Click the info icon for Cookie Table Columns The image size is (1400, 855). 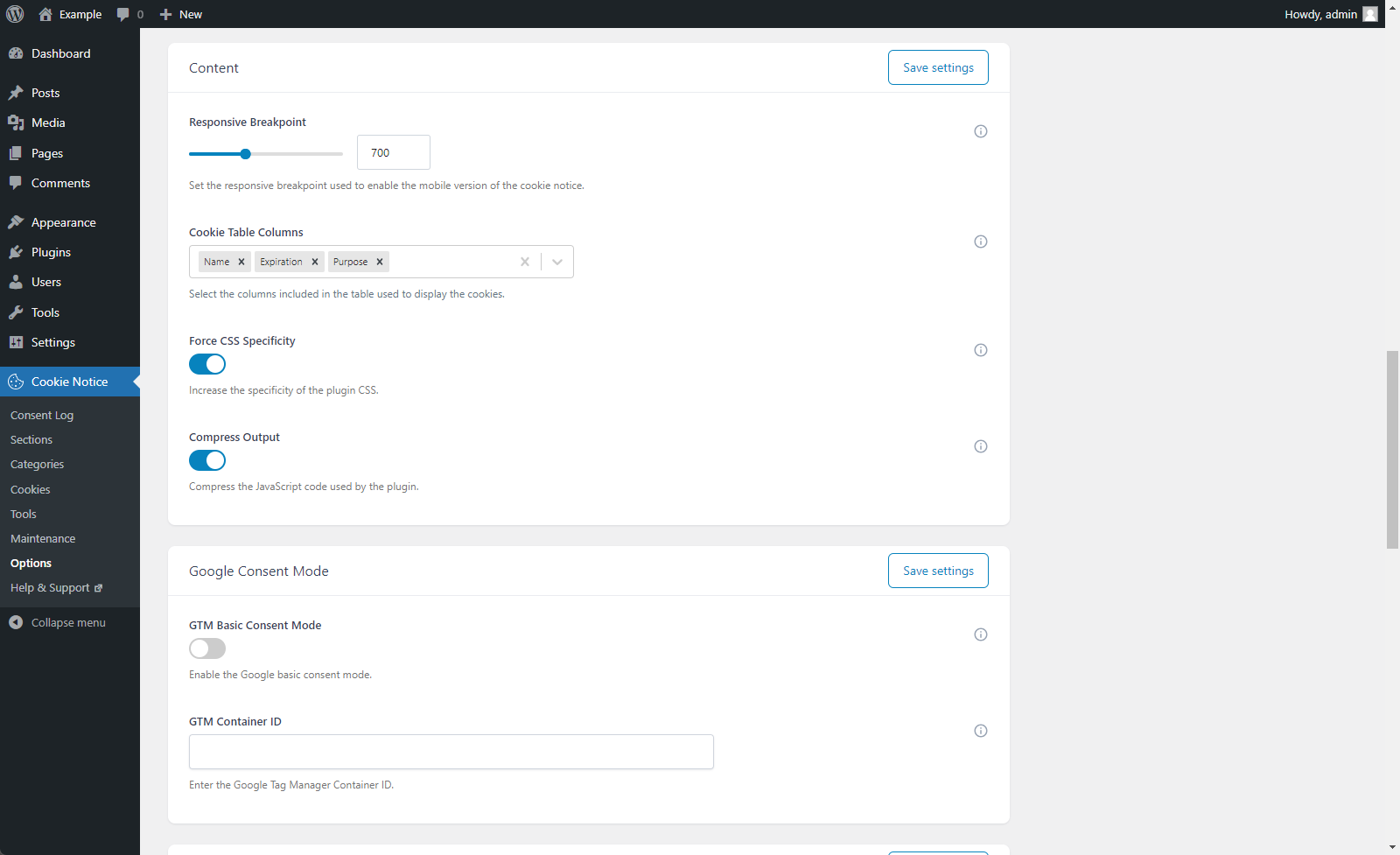(981, 242)
